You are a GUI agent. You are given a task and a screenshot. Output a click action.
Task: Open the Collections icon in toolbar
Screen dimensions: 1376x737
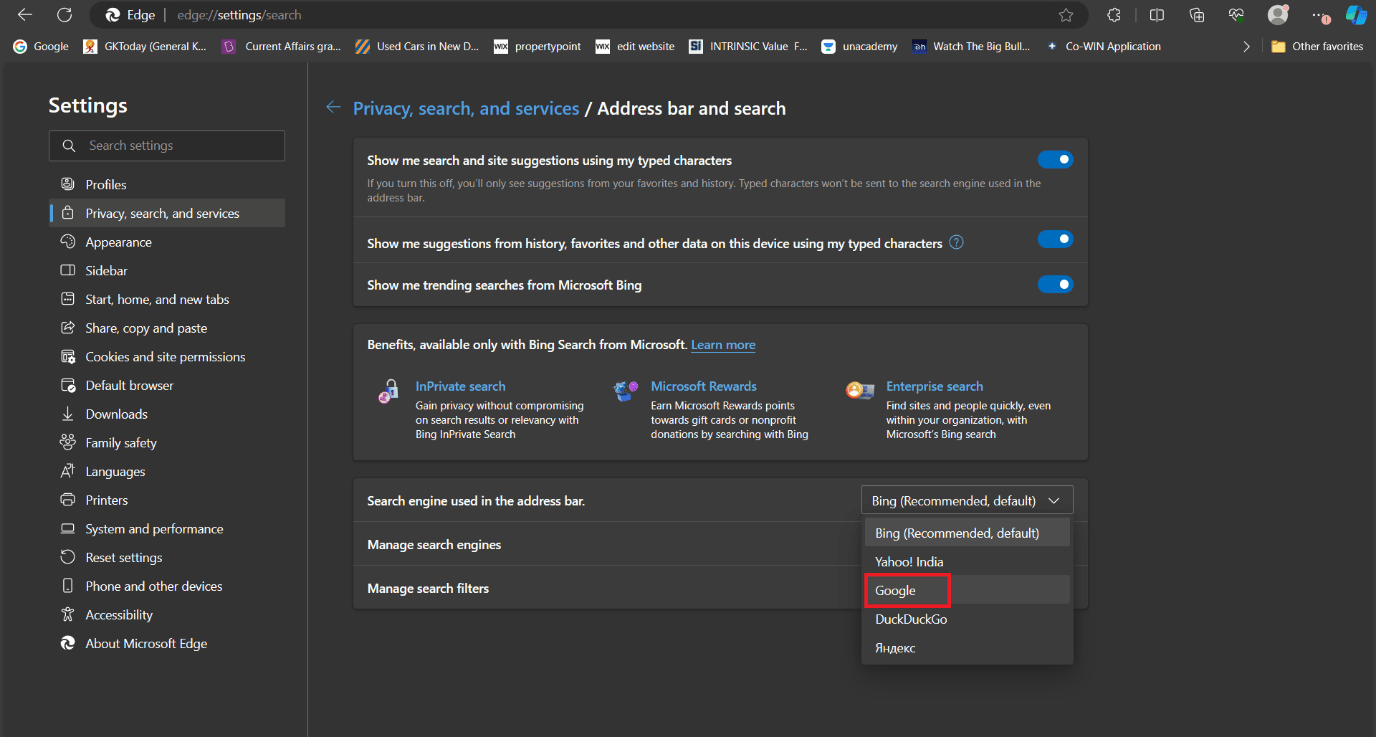pyautogui.click(x=1197, y=15)
